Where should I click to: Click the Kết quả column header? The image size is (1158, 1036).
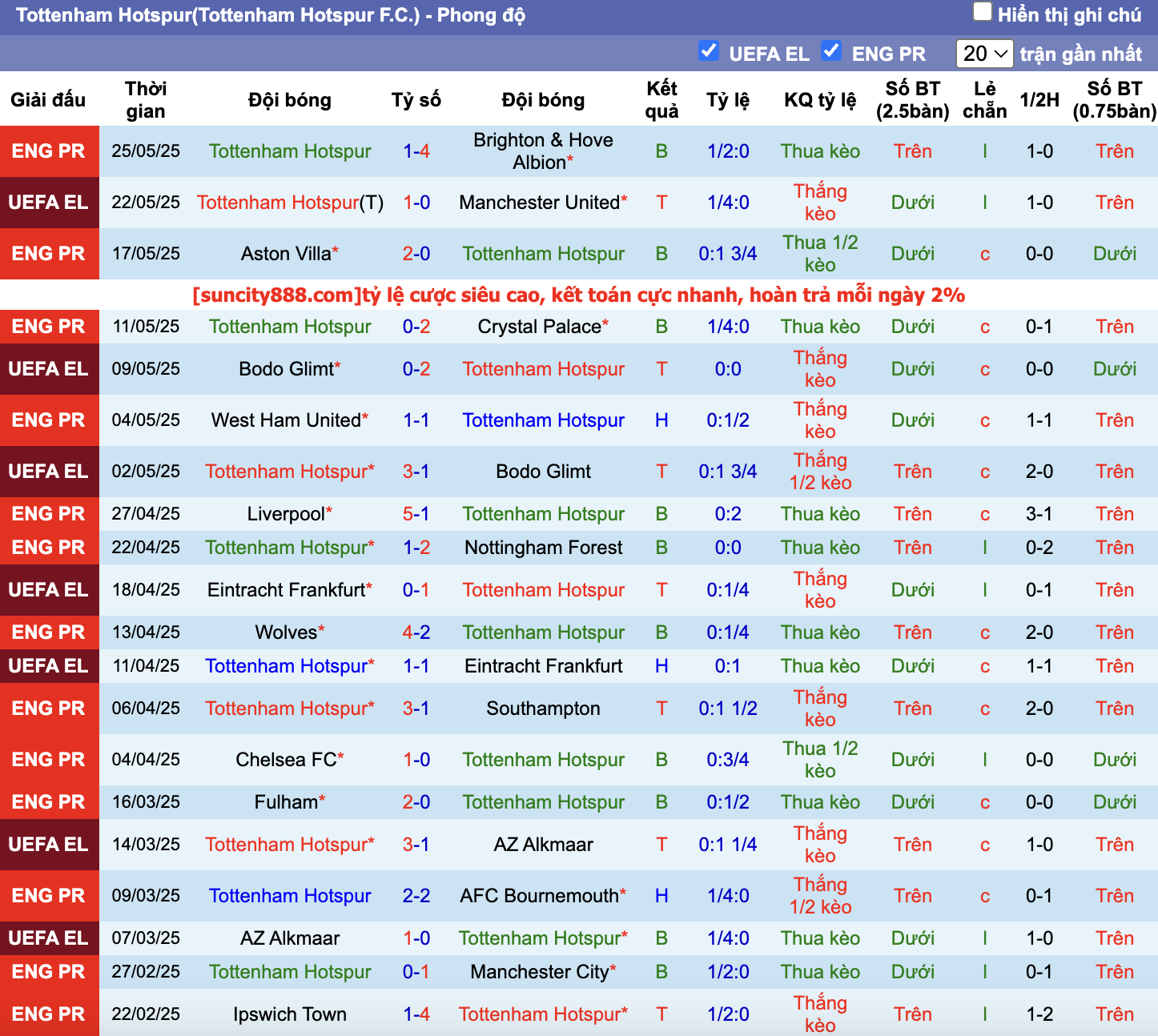(x=661, y=100)
